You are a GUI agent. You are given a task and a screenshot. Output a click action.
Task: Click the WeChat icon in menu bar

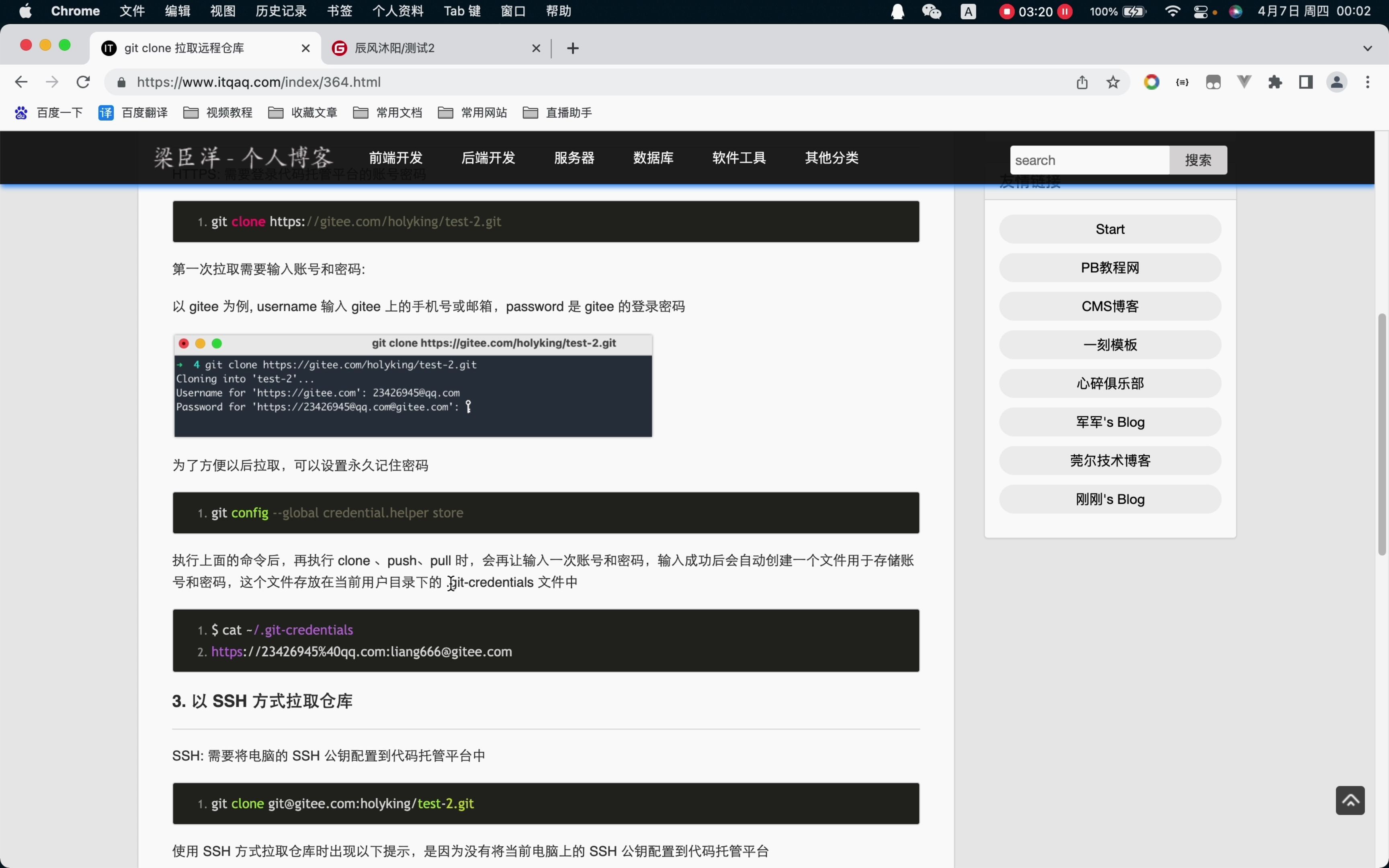(929, 11)
